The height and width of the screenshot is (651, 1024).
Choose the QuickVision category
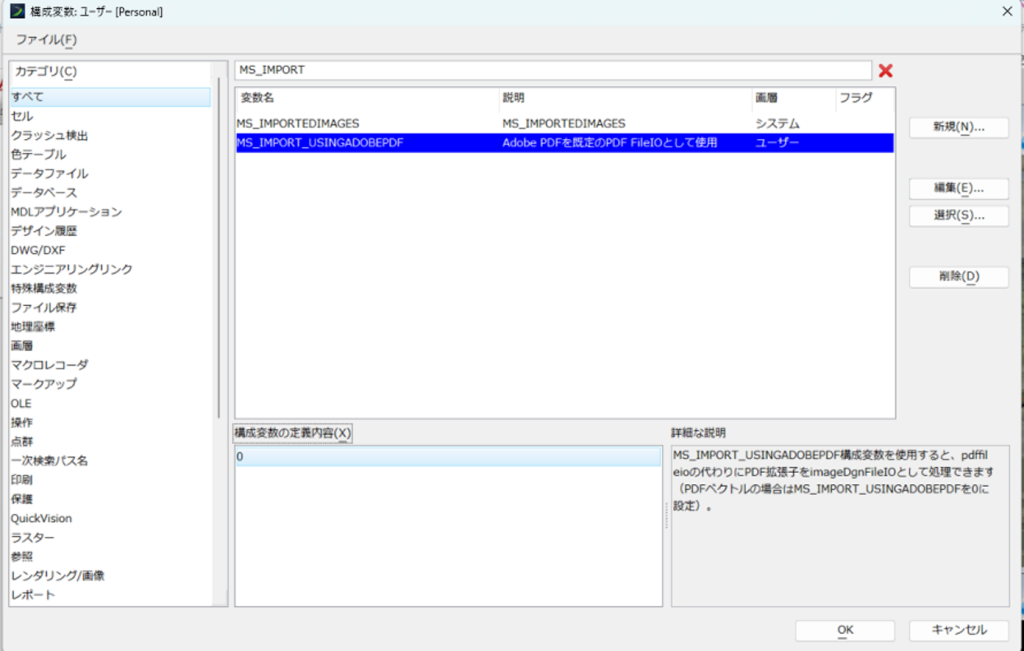41,518
